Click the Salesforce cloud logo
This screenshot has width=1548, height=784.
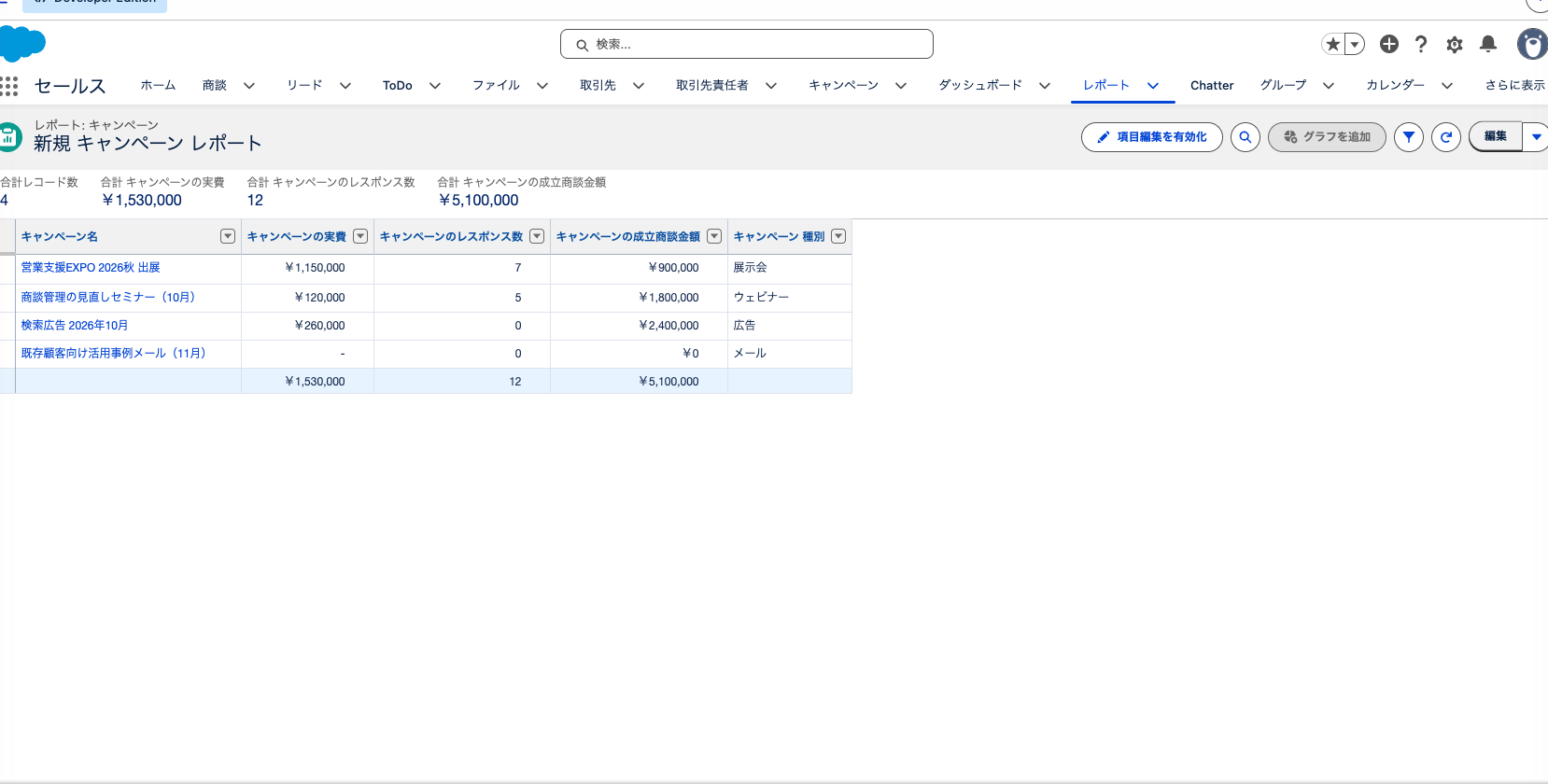[x=22, y=44]
